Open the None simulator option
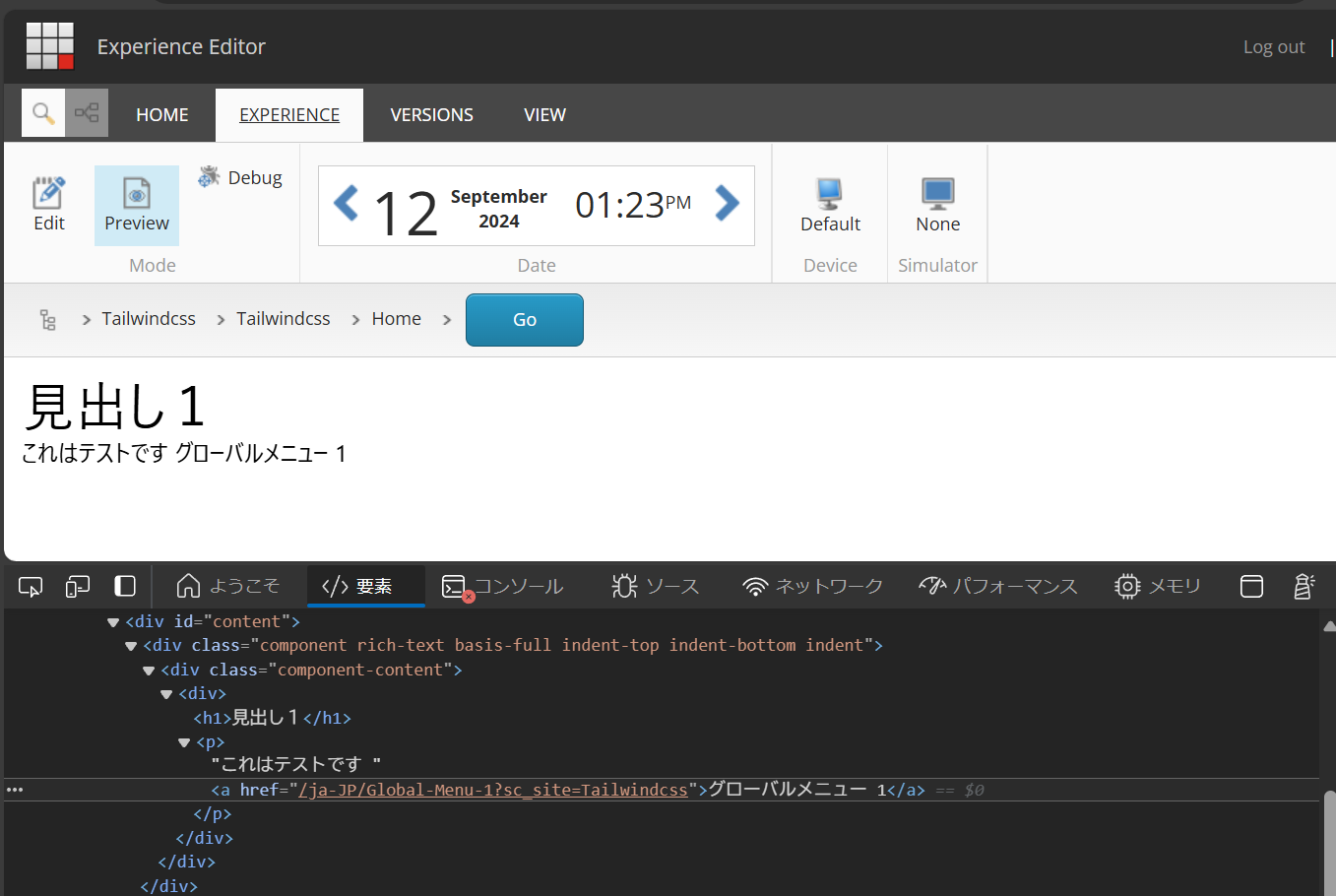 click(x=937, y=205)
